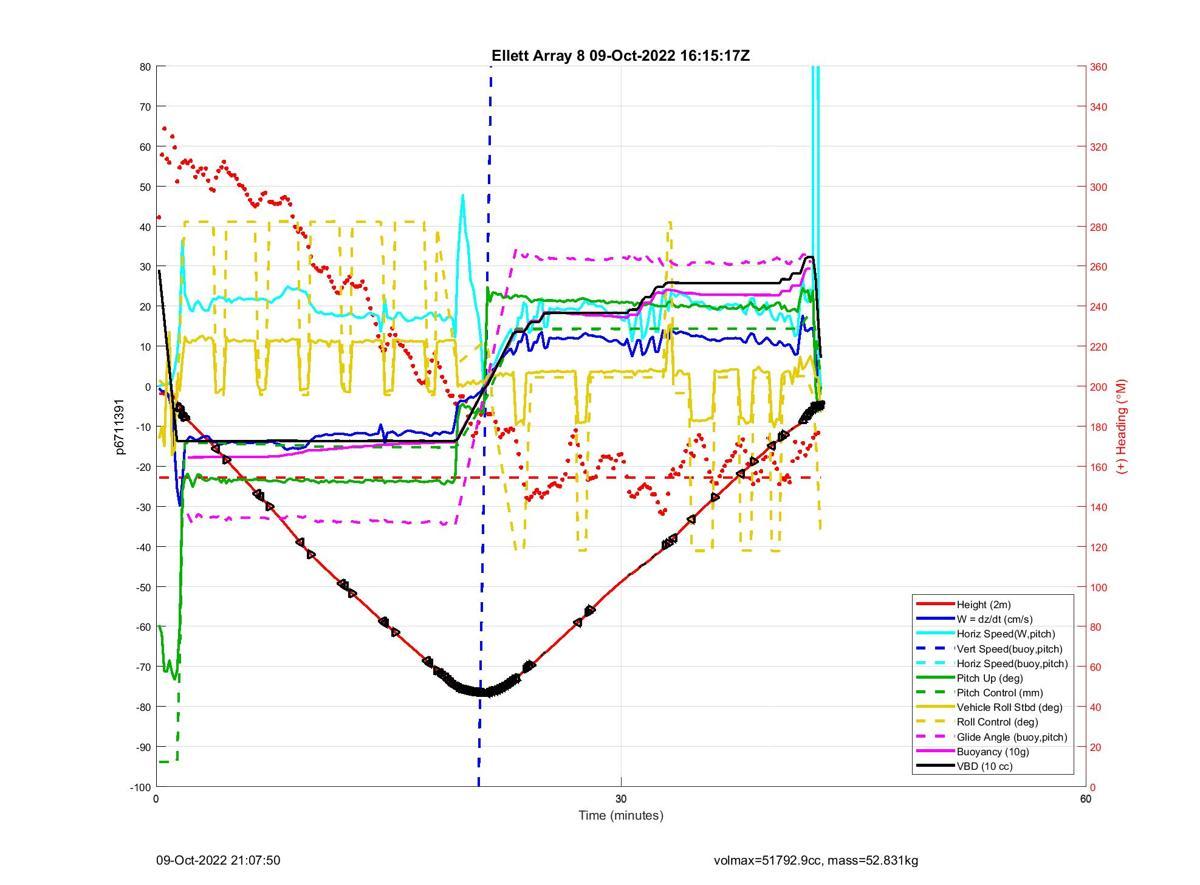Image resolution: width=1200 pixels, height=885 pixels.
Task: Select the Roll Control (deg) legend entry
Action: (991, 722)
